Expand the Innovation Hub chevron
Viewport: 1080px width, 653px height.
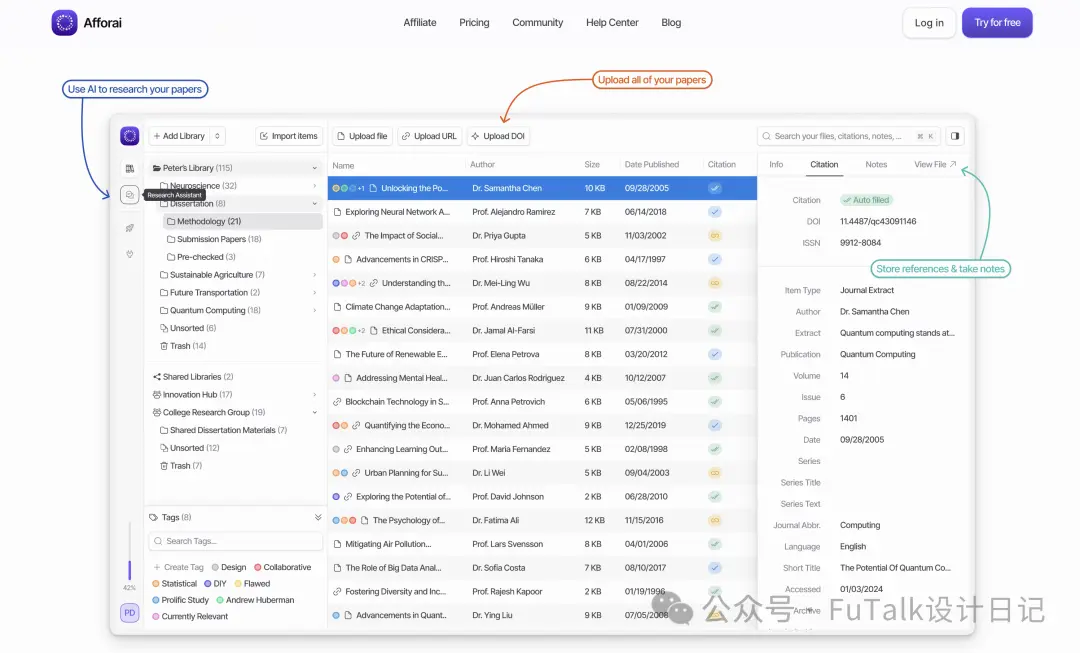(315, 395)
